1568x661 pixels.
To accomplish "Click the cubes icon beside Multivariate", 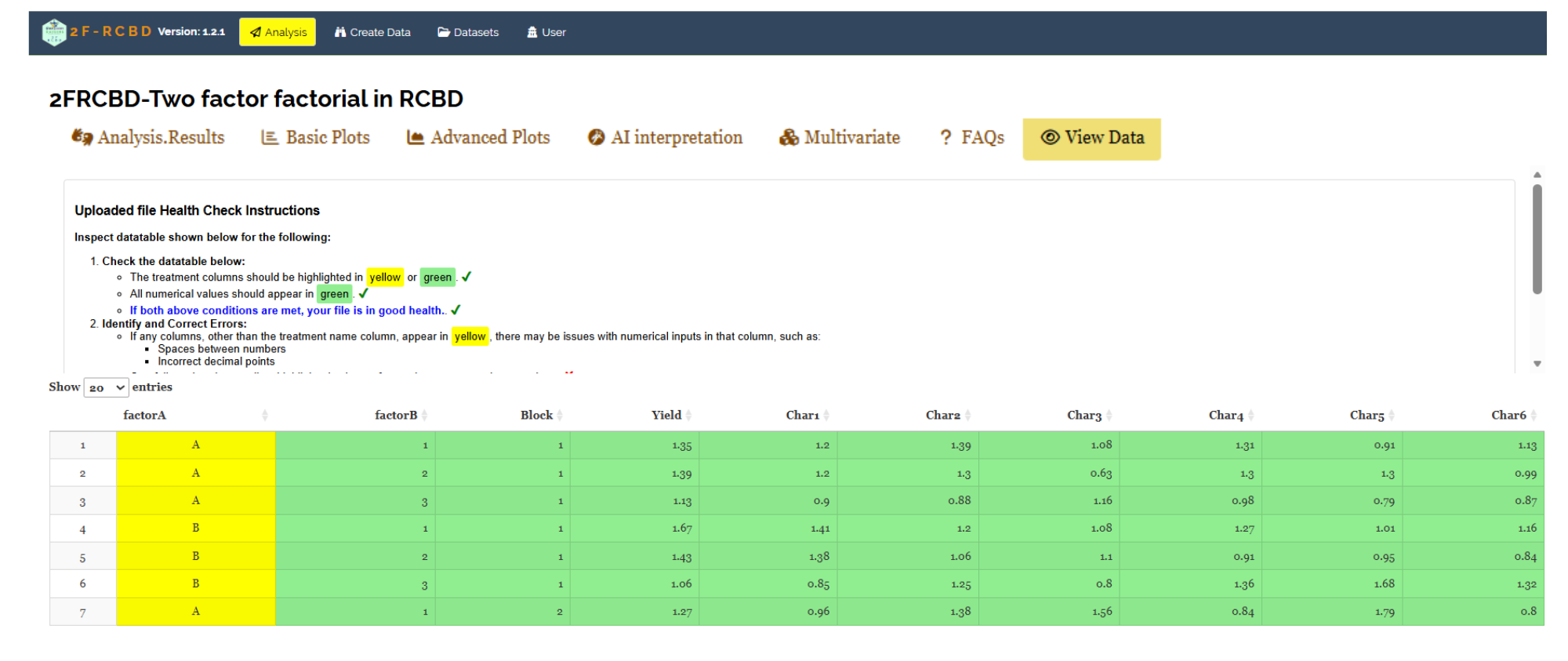I will [x=789, y=138].
